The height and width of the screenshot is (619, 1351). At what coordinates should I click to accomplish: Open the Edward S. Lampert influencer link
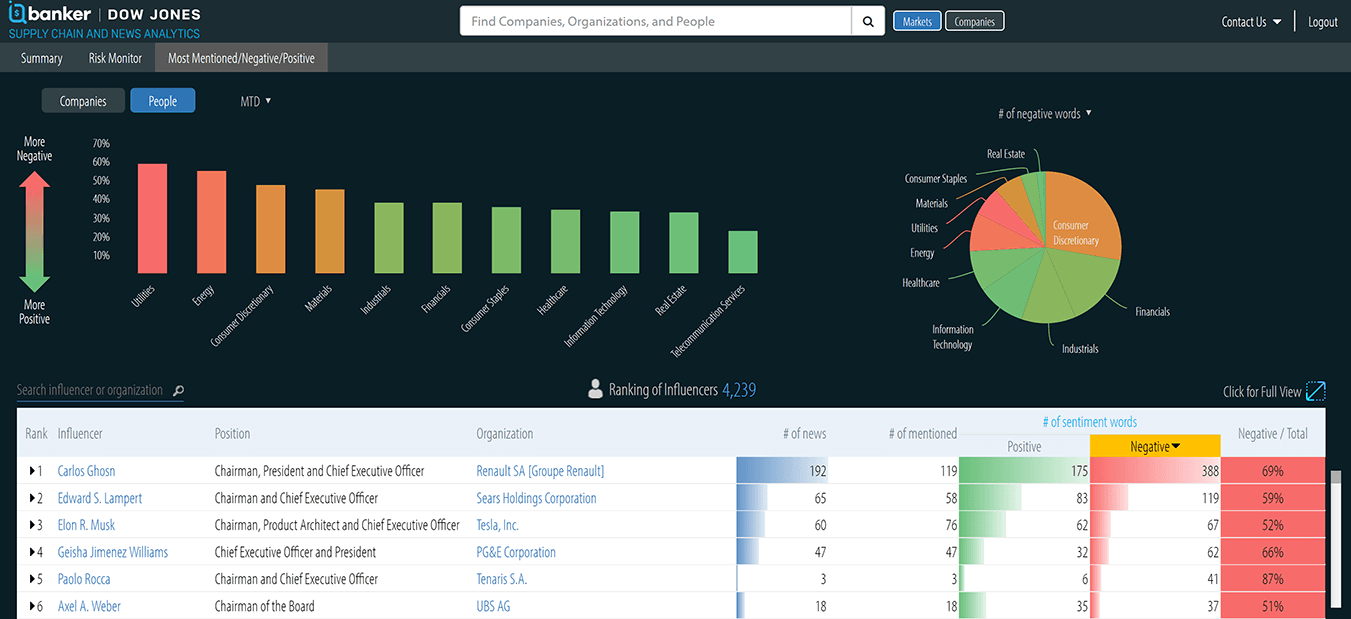100,498
